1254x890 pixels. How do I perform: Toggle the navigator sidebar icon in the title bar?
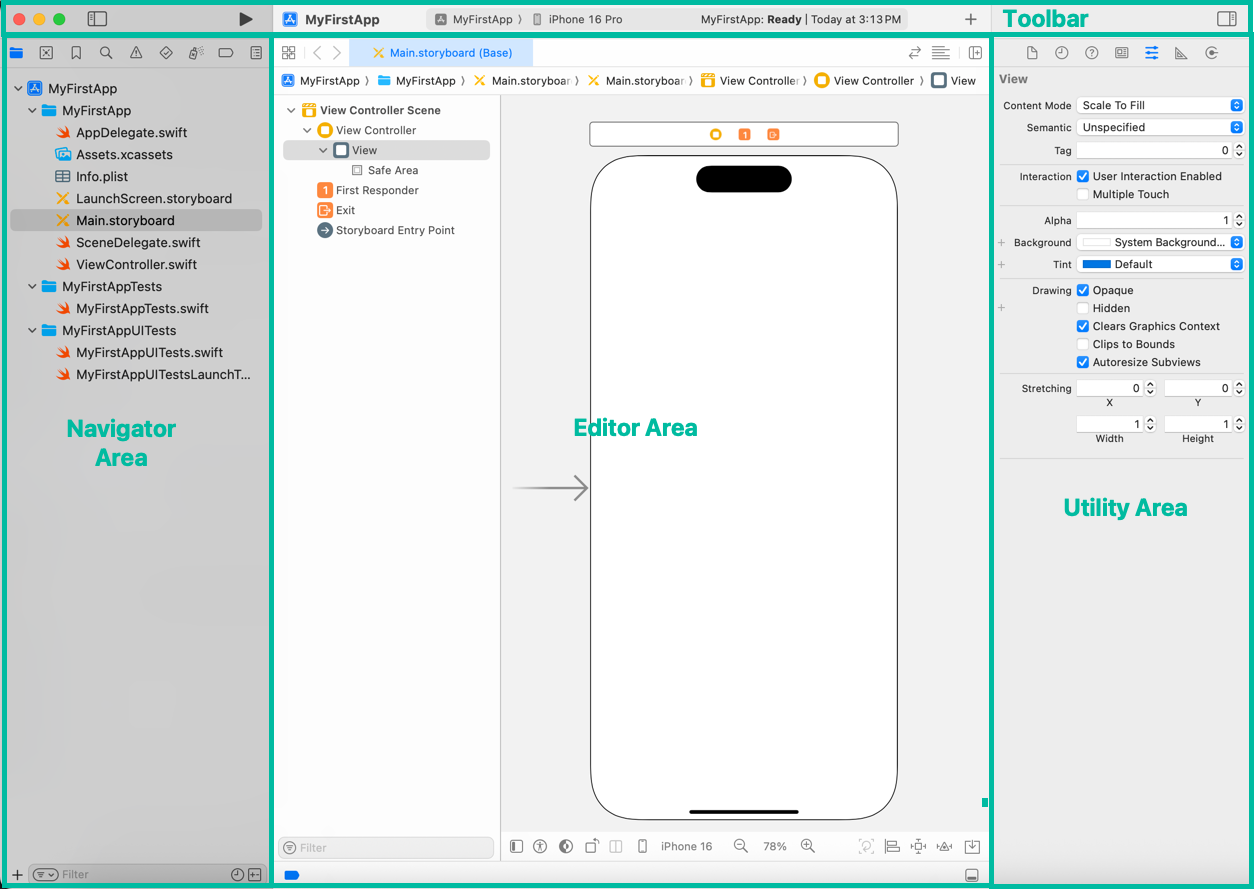coord(97,19)
